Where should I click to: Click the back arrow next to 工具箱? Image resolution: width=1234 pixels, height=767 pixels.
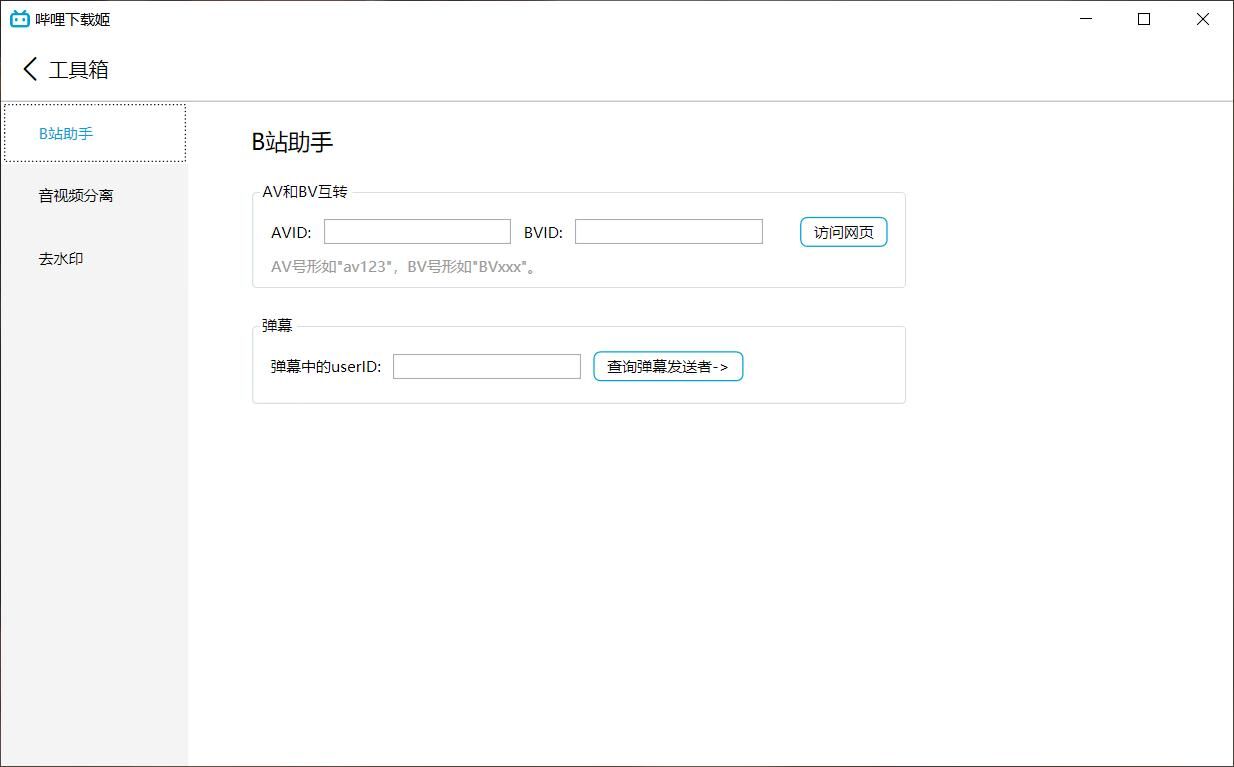tap(30, 69)
